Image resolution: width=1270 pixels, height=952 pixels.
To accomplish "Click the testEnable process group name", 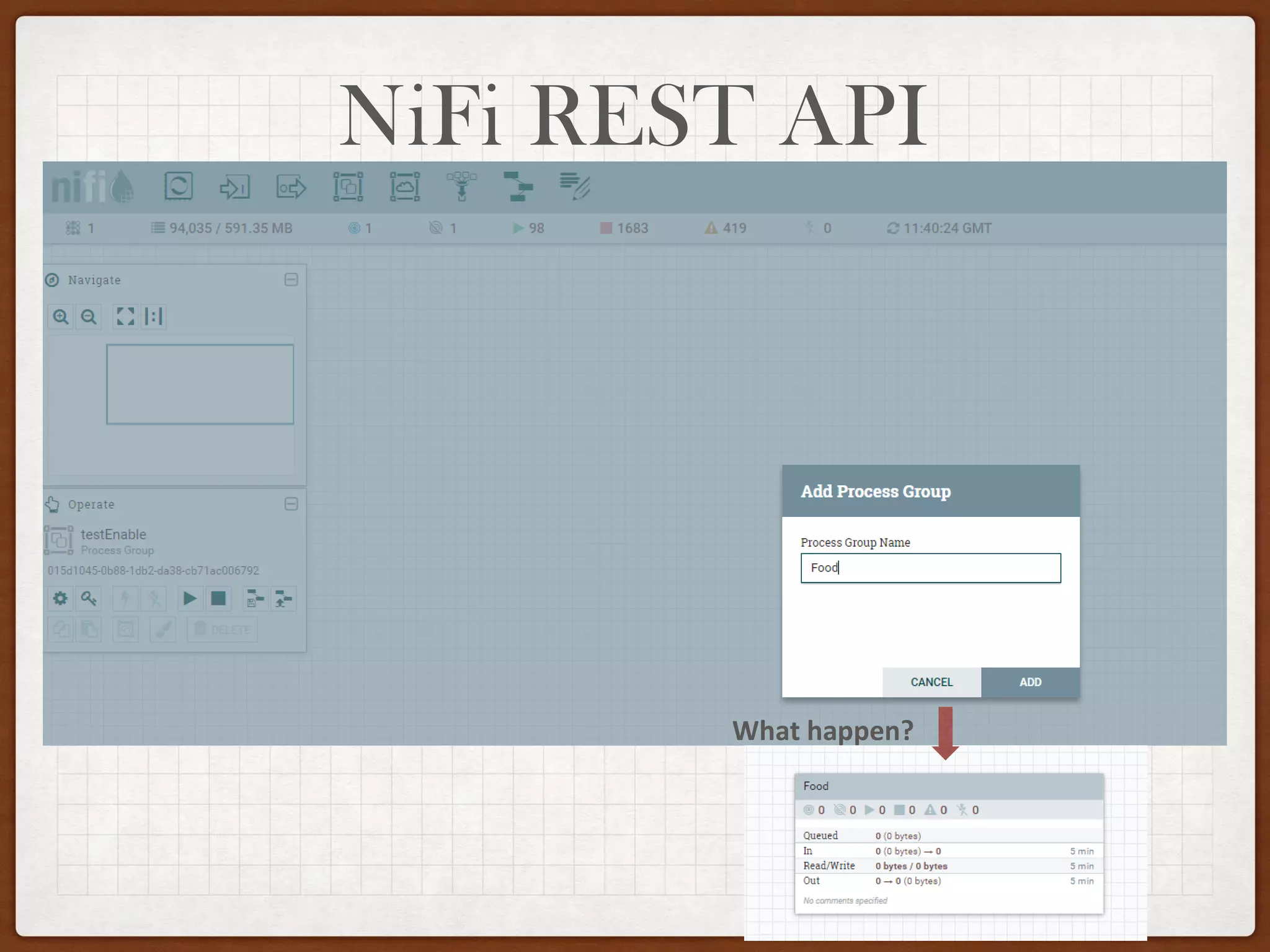I will (113, 534).
